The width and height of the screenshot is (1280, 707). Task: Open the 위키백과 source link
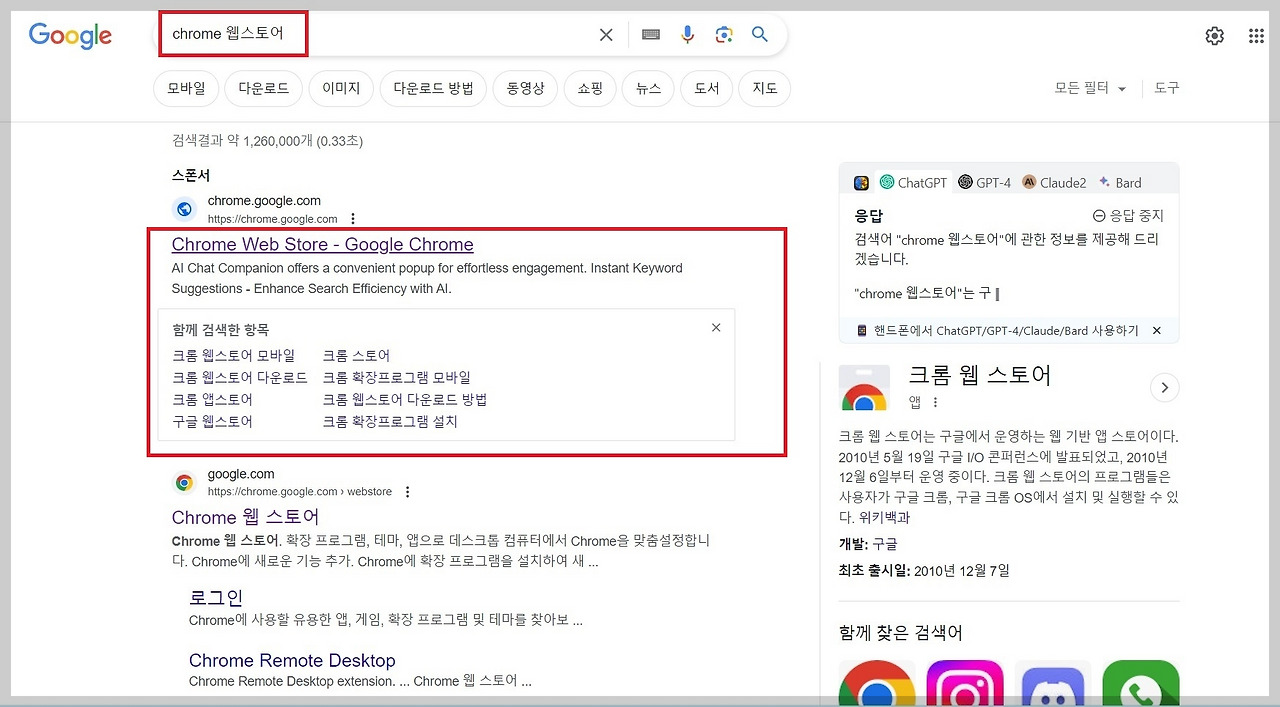coord(883,517)
